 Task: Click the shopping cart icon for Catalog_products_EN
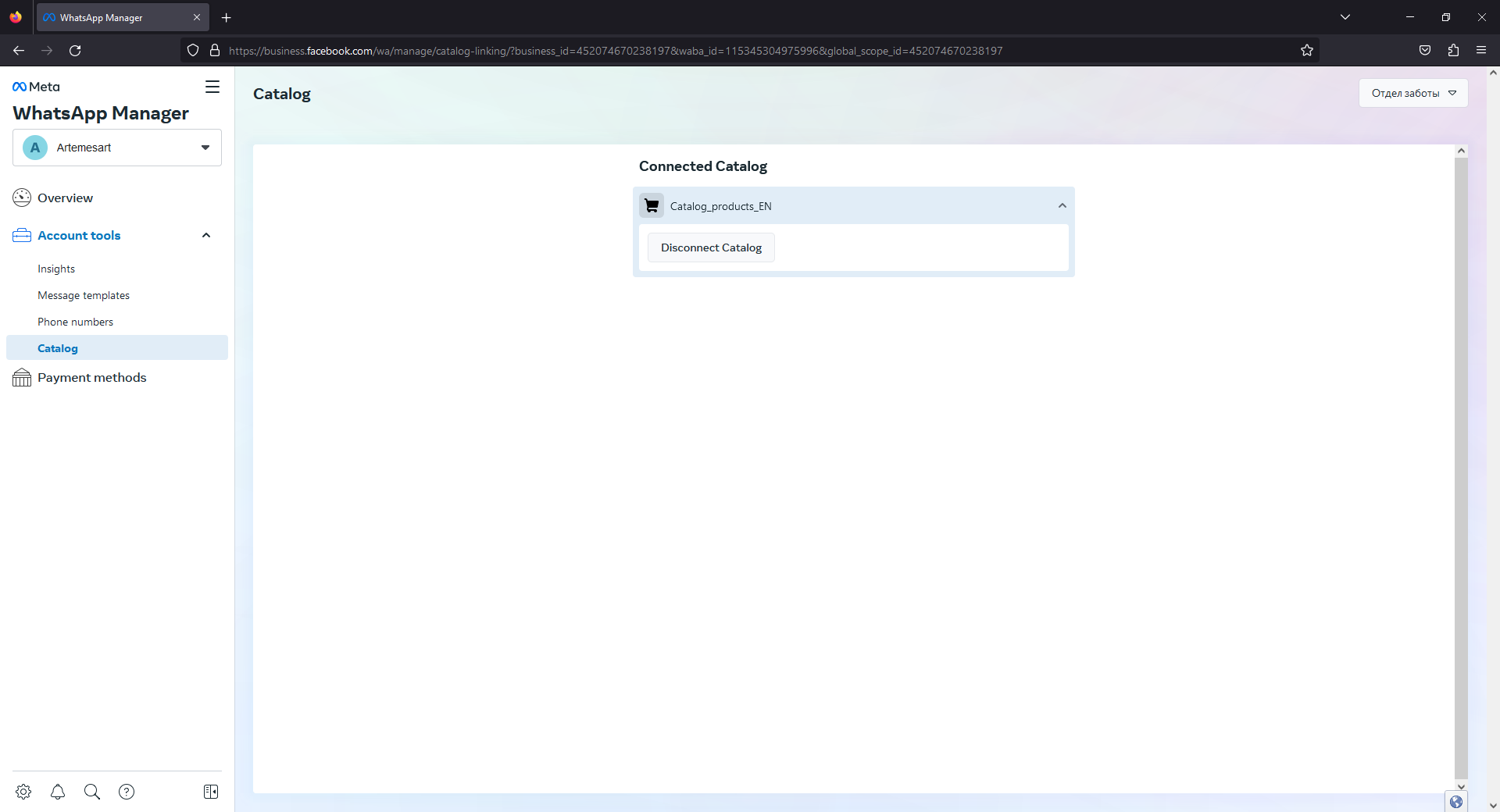pos(652,206)
